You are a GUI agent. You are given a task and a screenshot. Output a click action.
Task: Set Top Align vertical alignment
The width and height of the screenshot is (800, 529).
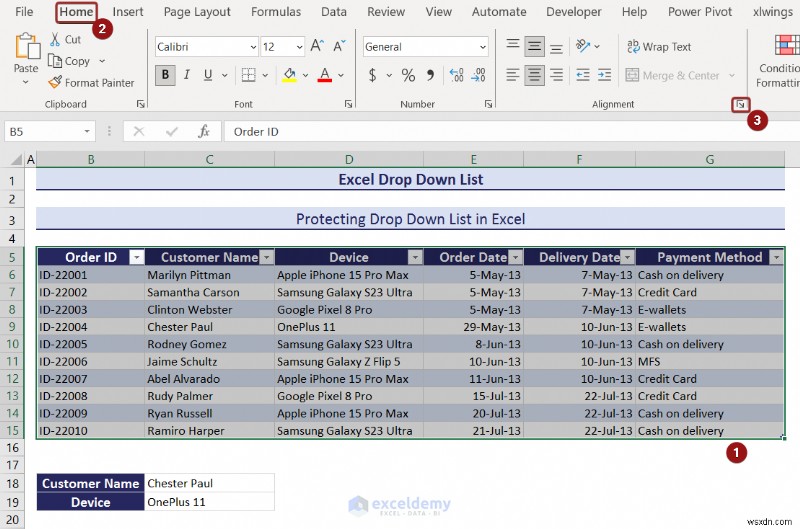513,46
